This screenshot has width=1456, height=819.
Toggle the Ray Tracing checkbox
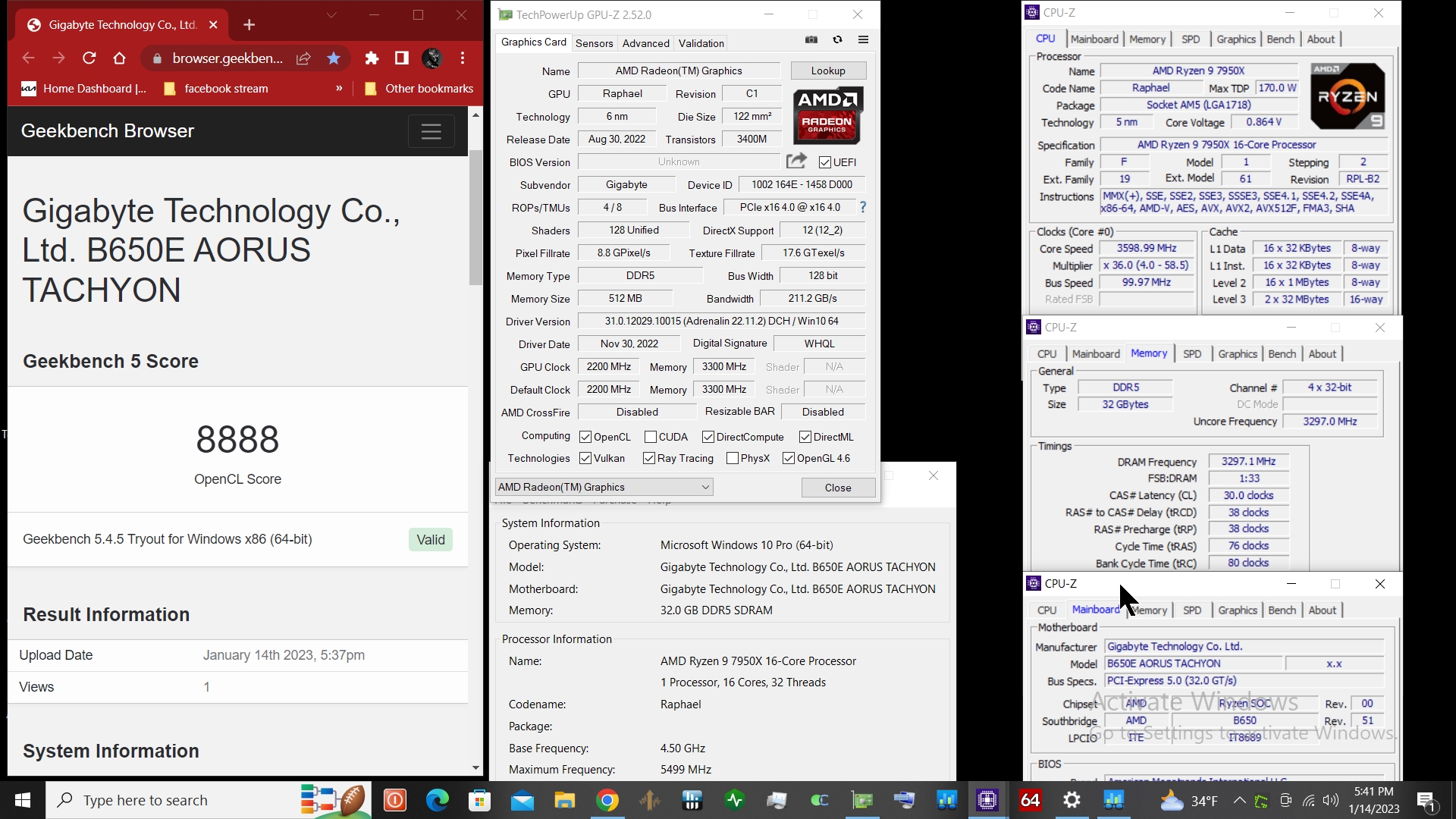pyautogui.click(x=649, y=458)
